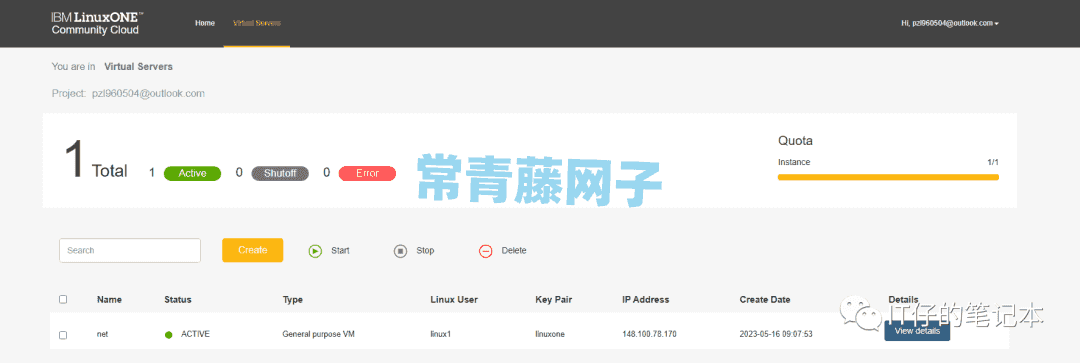1080x363 pixels.
Task: Click the IP address 148.100.78.170
Action: tap(650, 334)
